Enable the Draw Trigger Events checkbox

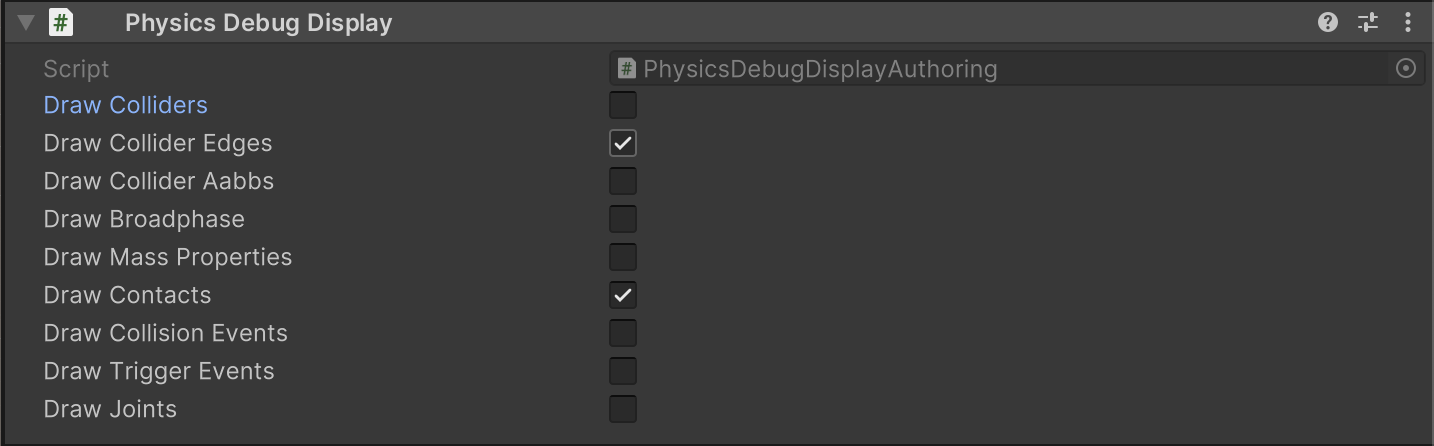623,371
